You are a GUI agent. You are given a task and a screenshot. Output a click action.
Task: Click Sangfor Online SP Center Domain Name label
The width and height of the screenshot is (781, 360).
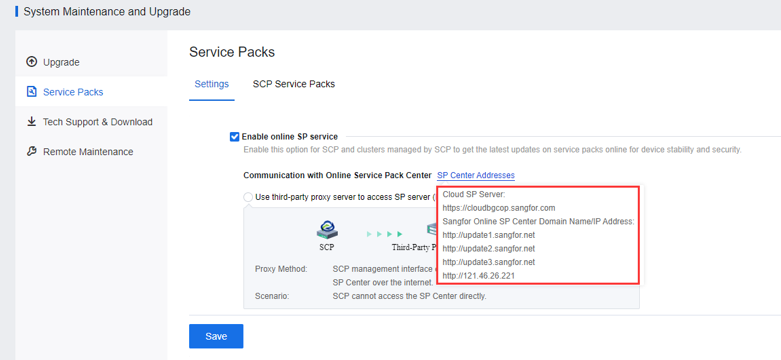tap(538, 221)
